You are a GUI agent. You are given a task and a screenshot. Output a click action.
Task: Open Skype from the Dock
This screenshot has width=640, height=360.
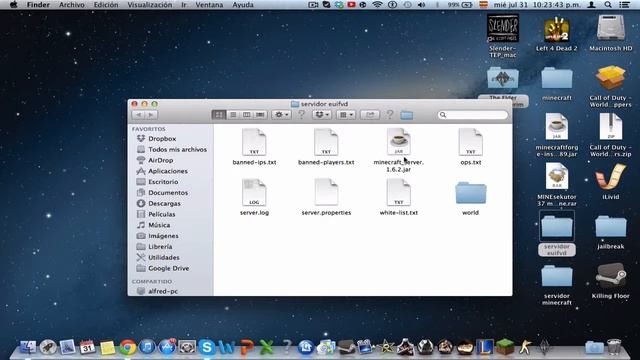pos(207,347)
